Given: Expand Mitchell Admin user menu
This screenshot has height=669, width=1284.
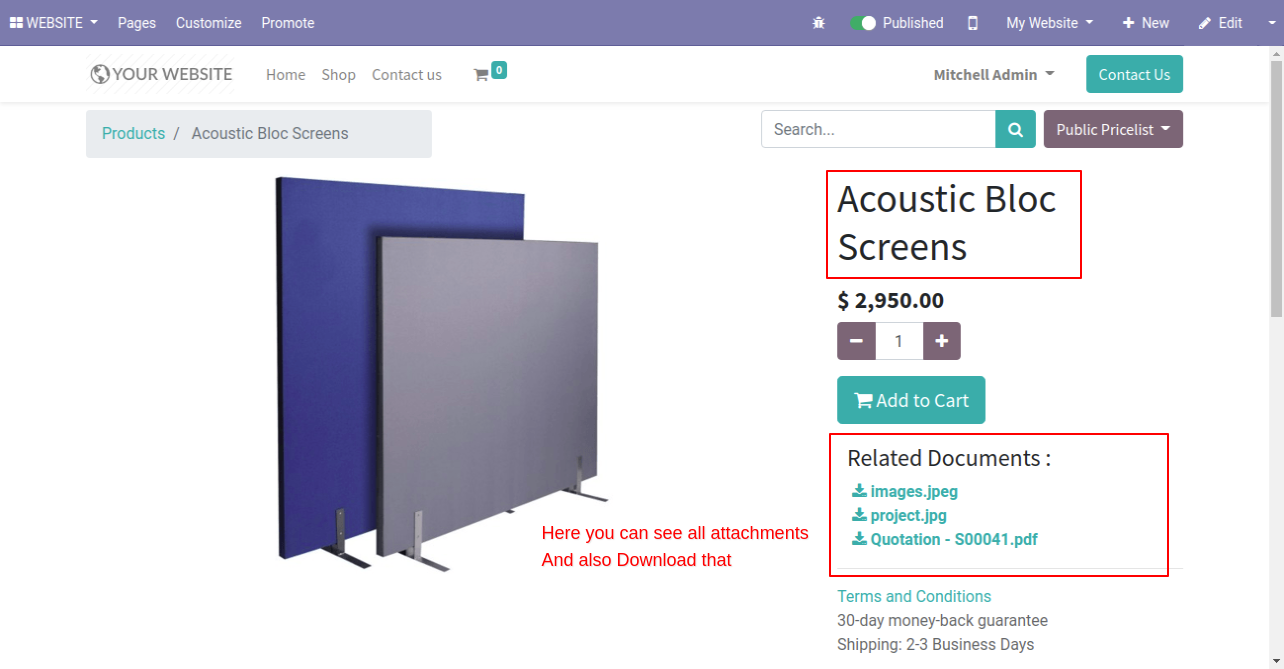Looking at the screenshot, I should click(994, 75).
